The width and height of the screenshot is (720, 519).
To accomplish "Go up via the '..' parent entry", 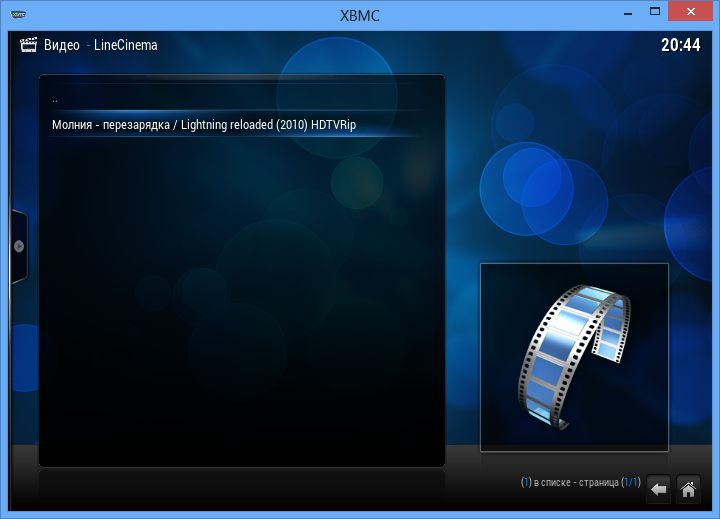I will pyautogui.click(x=234, y=100).
